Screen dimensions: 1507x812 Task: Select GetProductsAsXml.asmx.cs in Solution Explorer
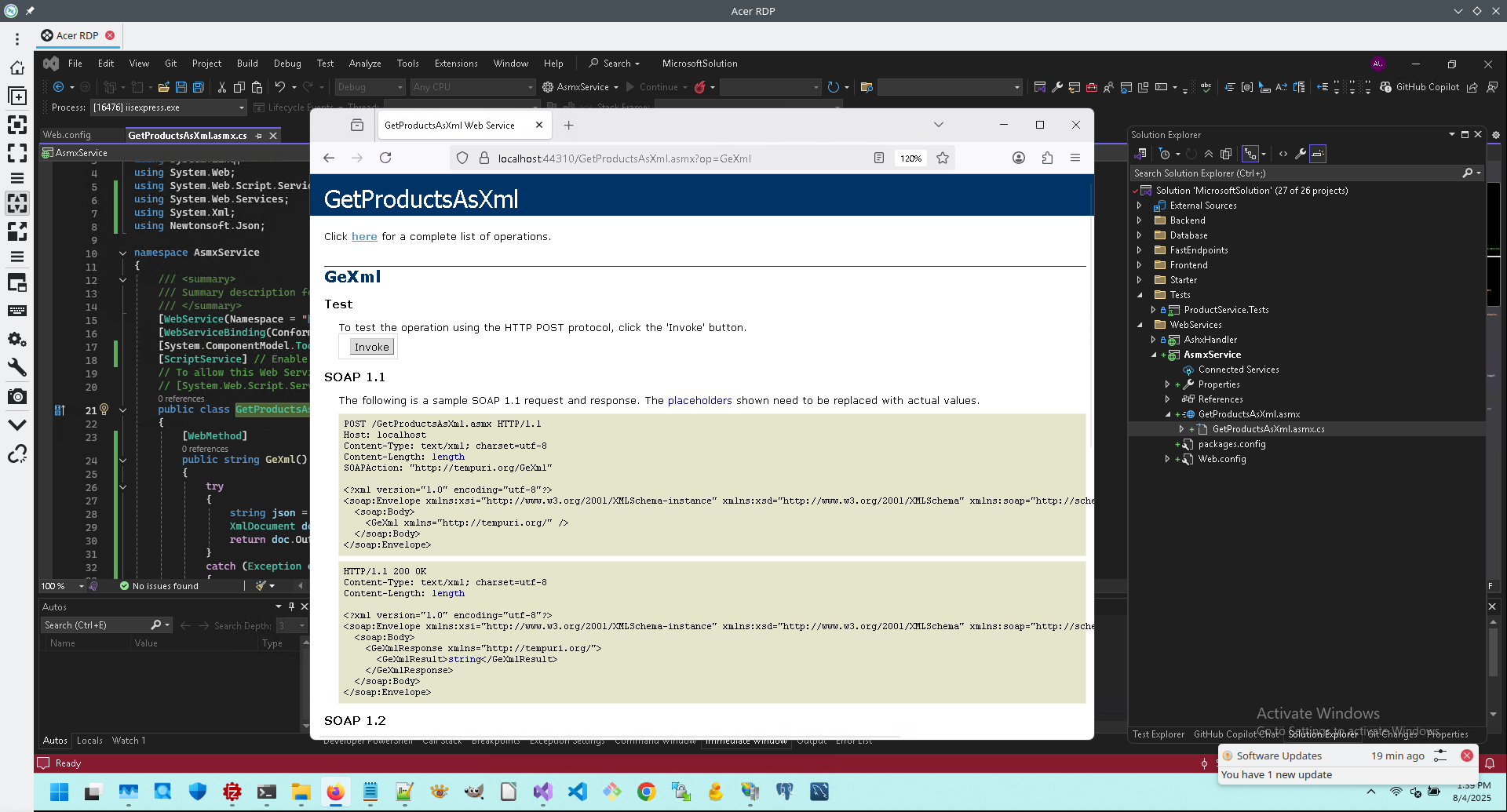(x=1268, y=429)
